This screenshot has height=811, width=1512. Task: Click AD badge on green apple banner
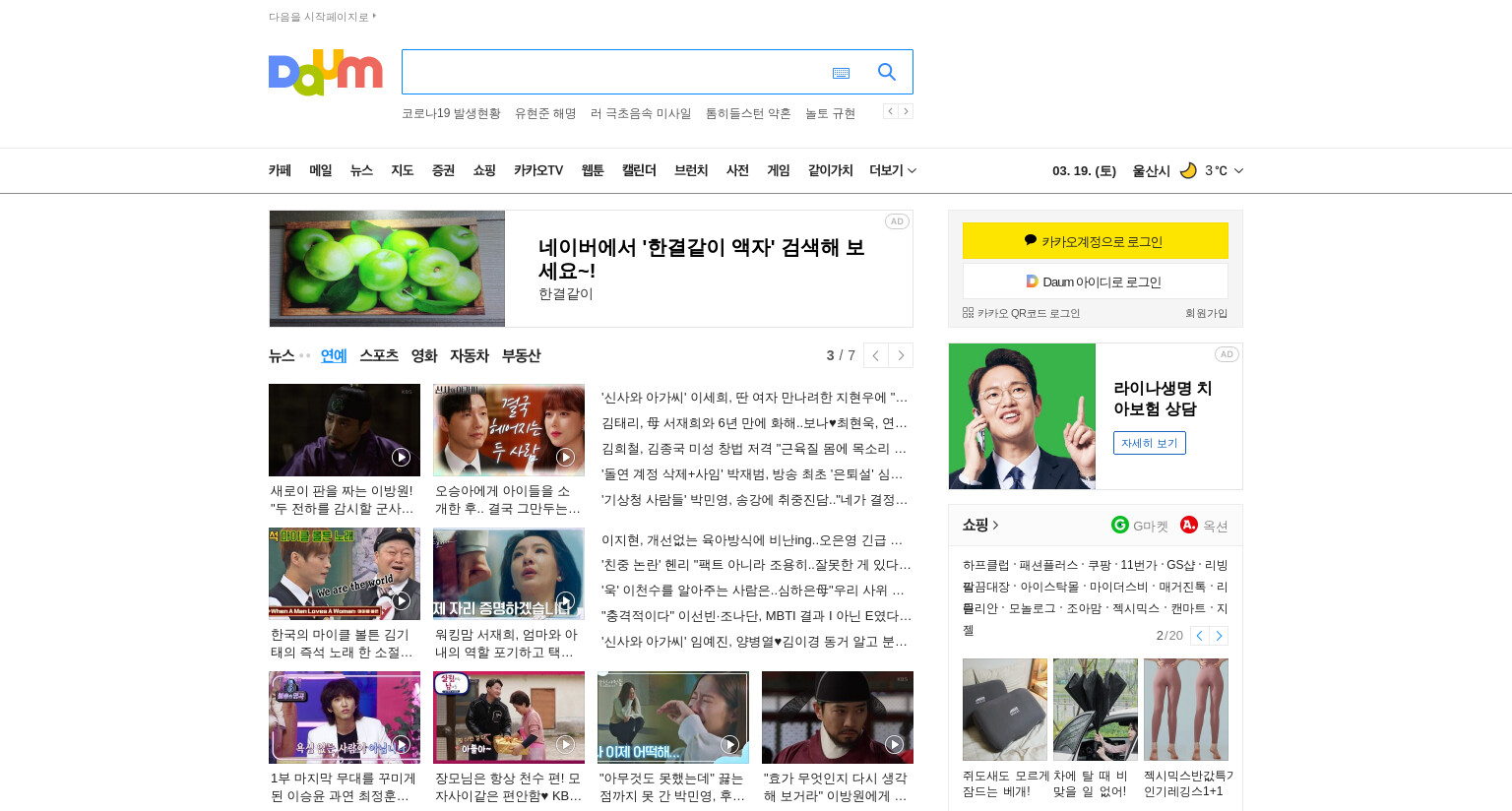(x=897, y=221)
